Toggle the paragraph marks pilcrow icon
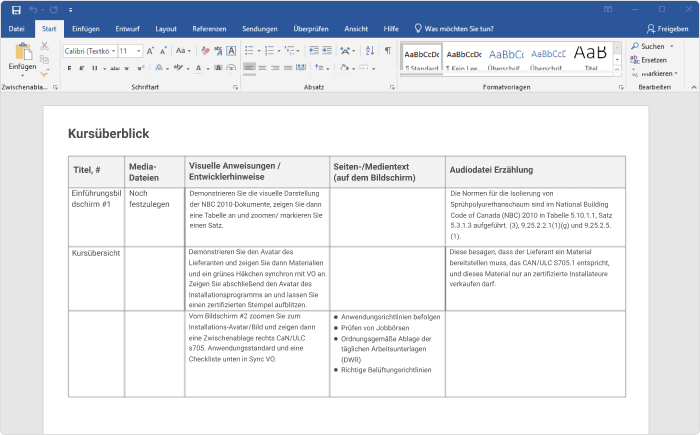The image size is (700, 435). [x=388, y=50]
